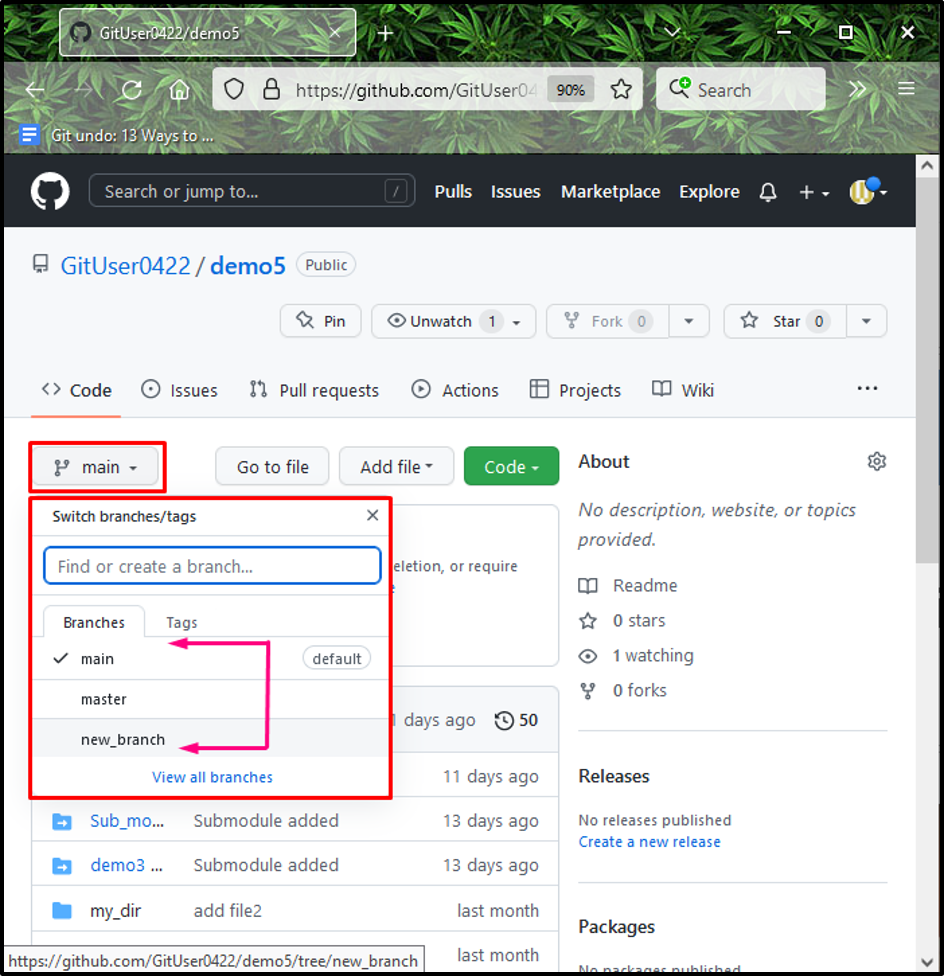Image resolution: width=944 pixels, height=976 pixels.
Task: Switch to the Tags tab
Action: pyautogui.click(x=181, y=621)
